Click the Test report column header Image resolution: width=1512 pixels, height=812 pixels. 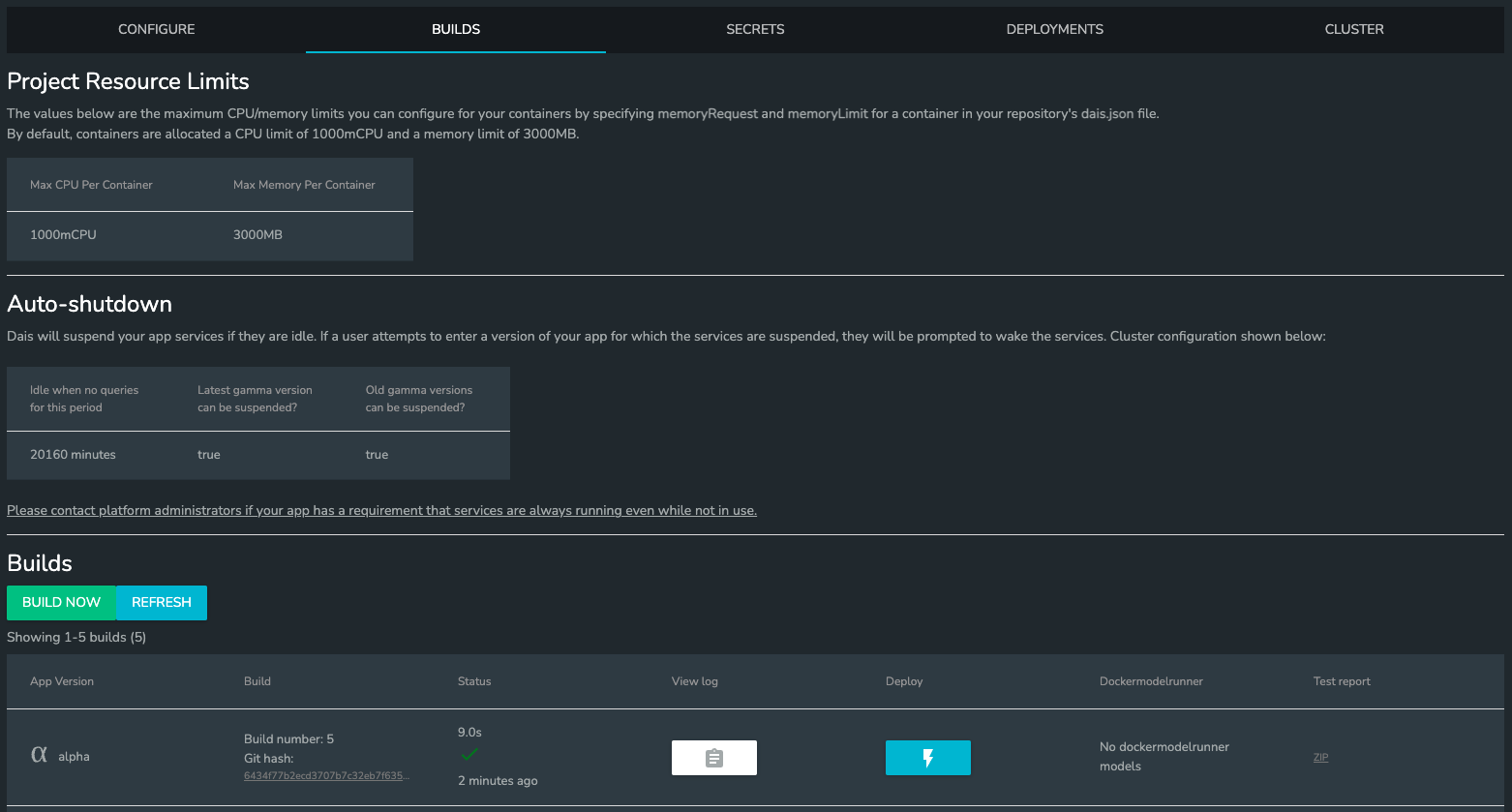(1342, 681)
